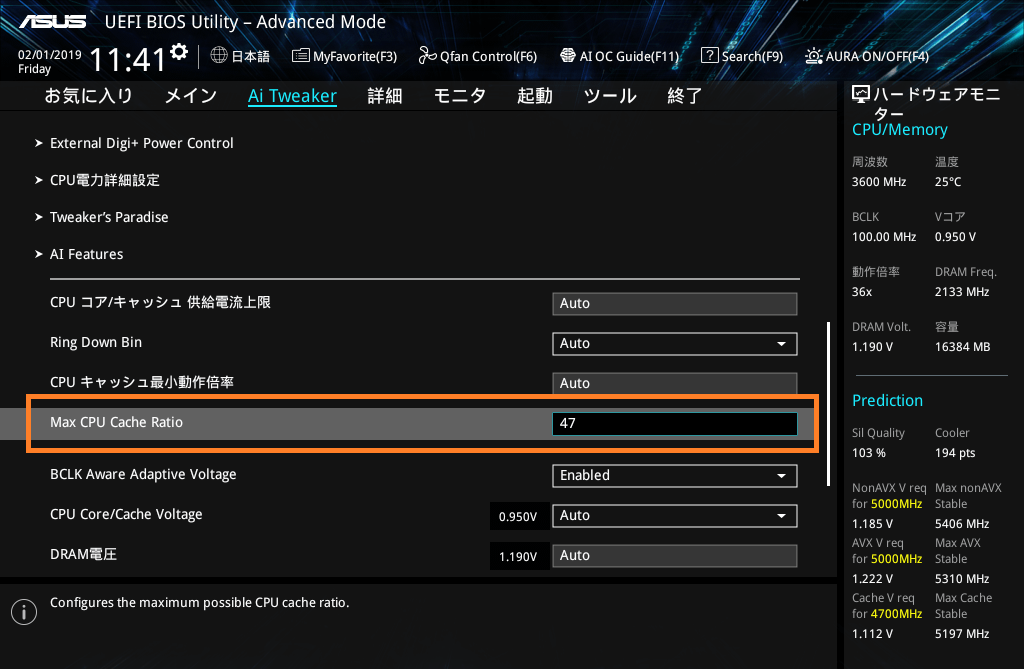Select the Ai Tweaker tab
Image resolution: width=1024 pixels, height=669 pixels.
click(x=293, y=96)
